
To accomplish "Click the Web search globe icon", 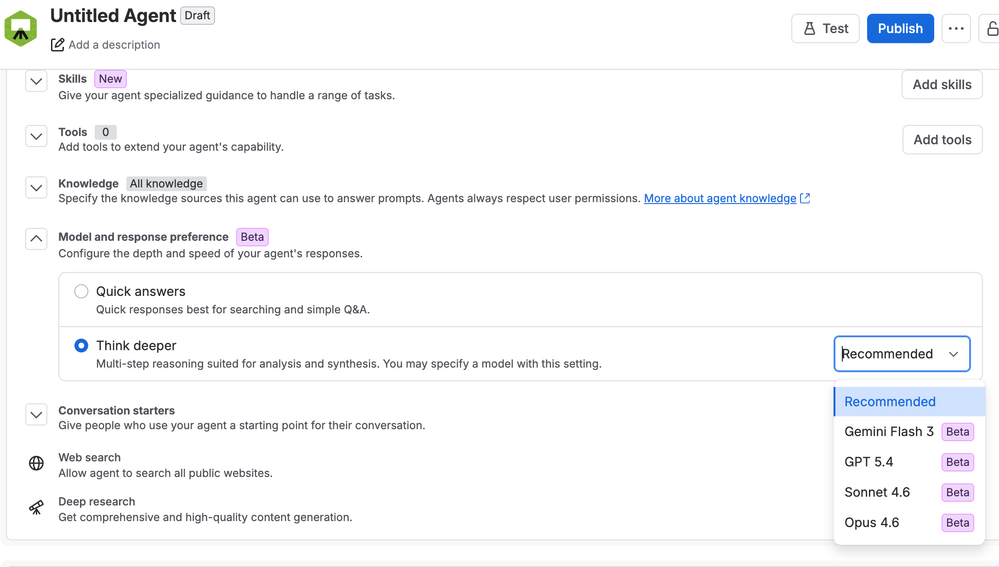I will [36, 463].
